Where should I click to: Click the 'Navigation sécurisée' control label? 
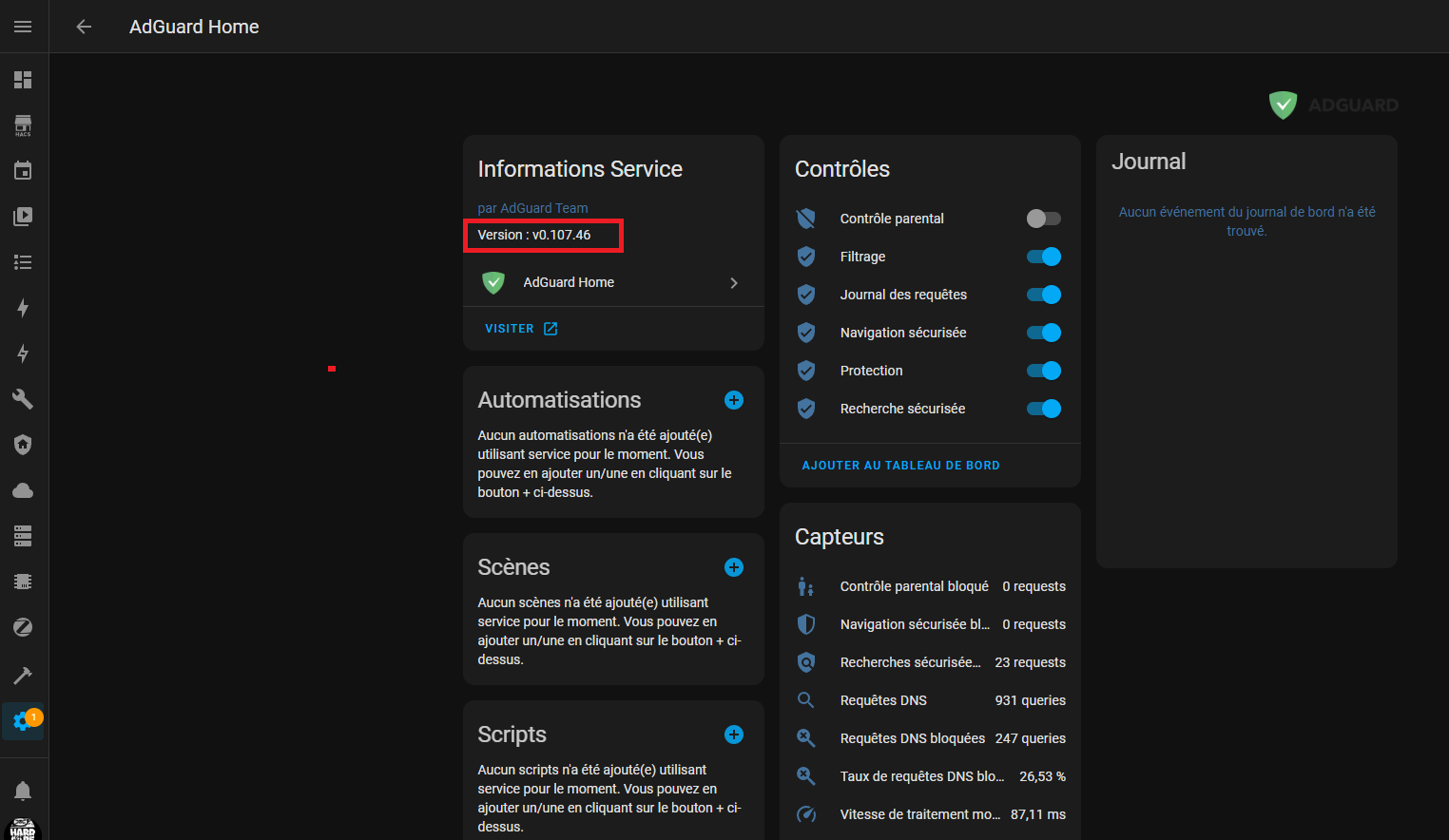point(903,333)
